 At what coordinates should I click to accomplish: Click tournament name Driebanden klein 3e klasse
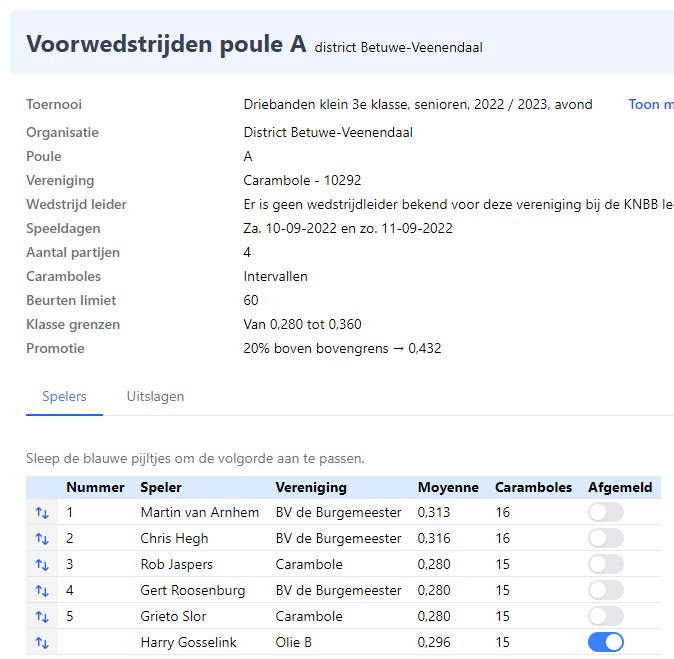pos(326,104)
